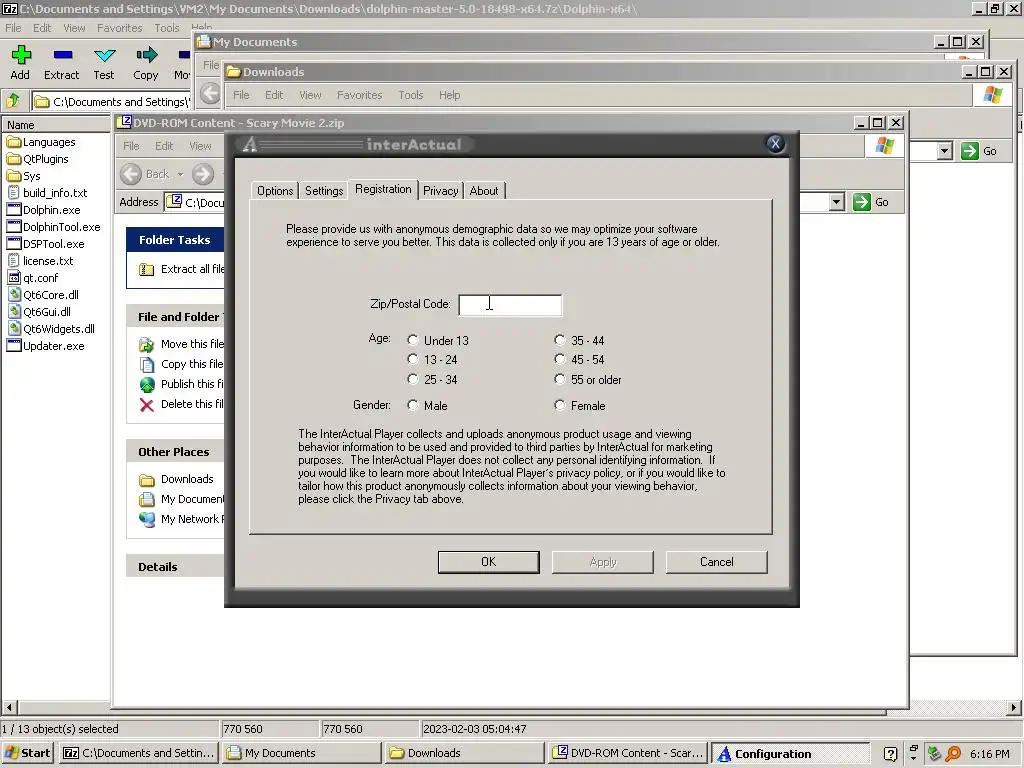1024x768 pixels.
Task: Select the 13 - 24 age option
Action: (413, 359)
